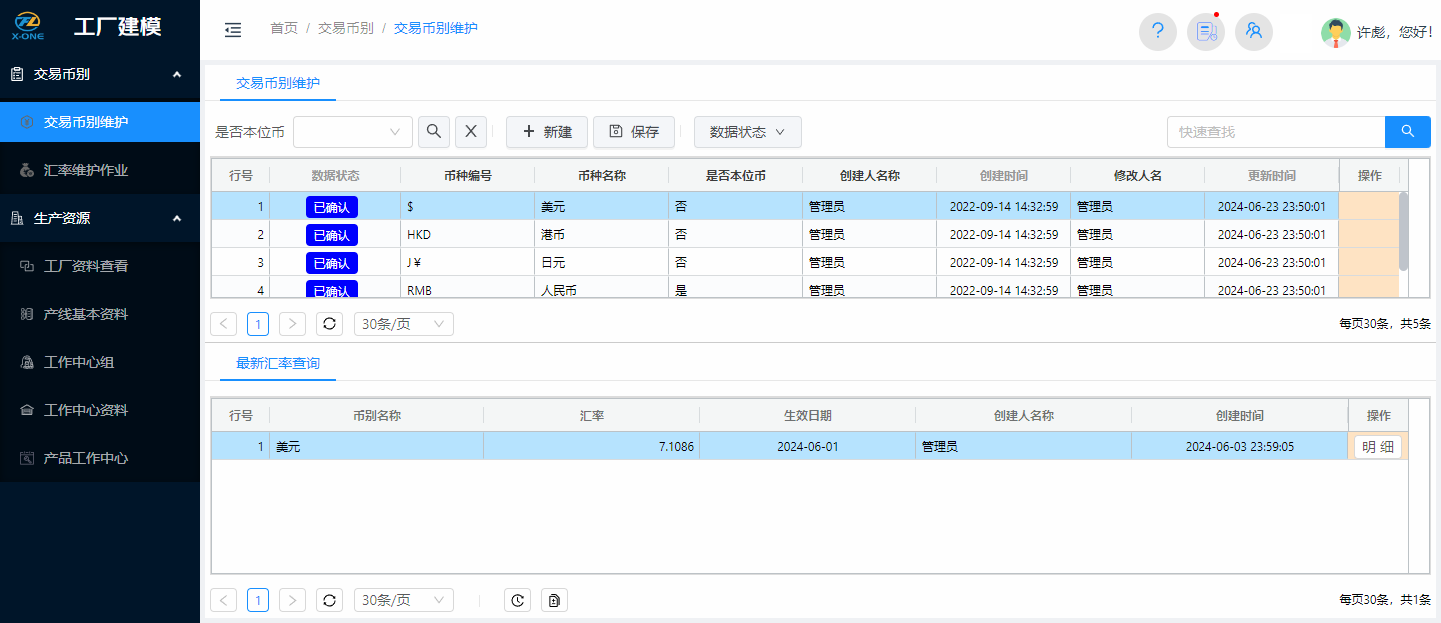Click the document export icon at bottom
1441x623 pixels.
[x=554, y=600]
